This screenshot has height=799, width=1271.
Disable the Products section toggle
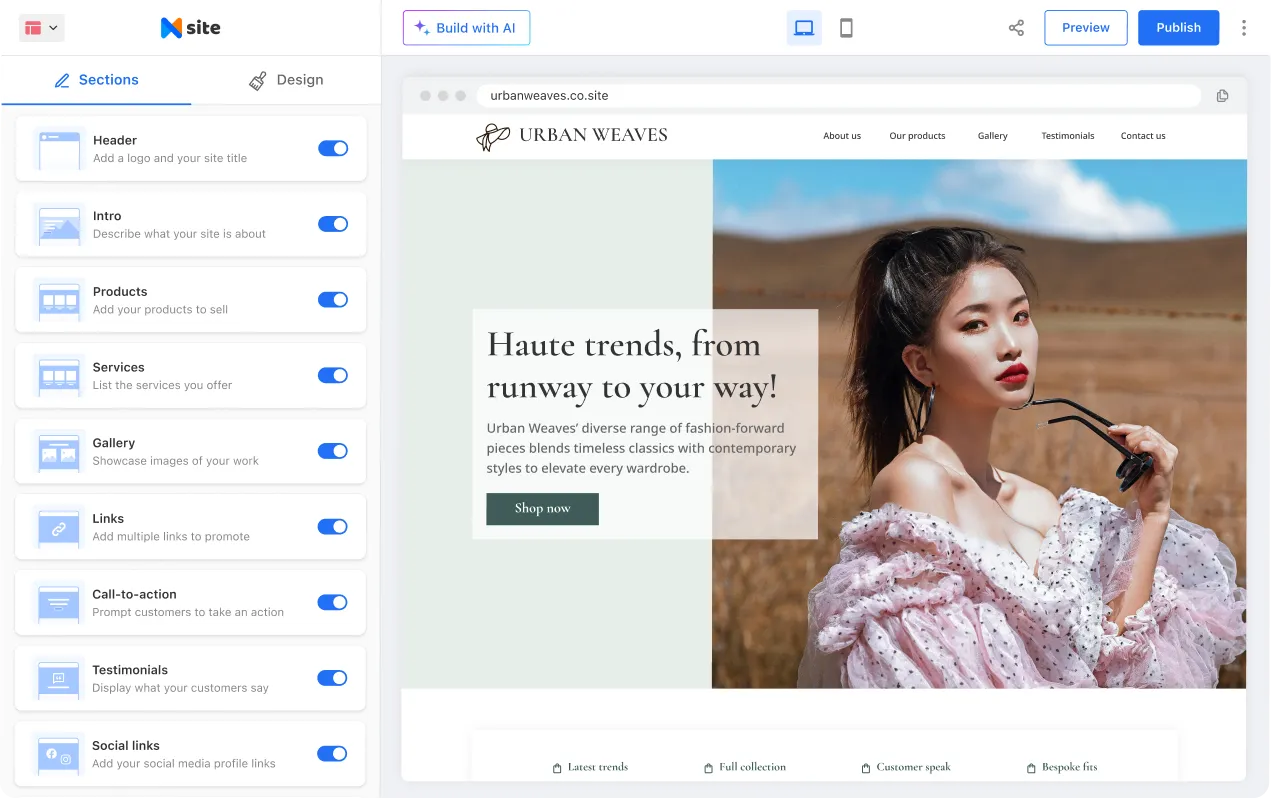pyautogui.click(x=333, y=299)
